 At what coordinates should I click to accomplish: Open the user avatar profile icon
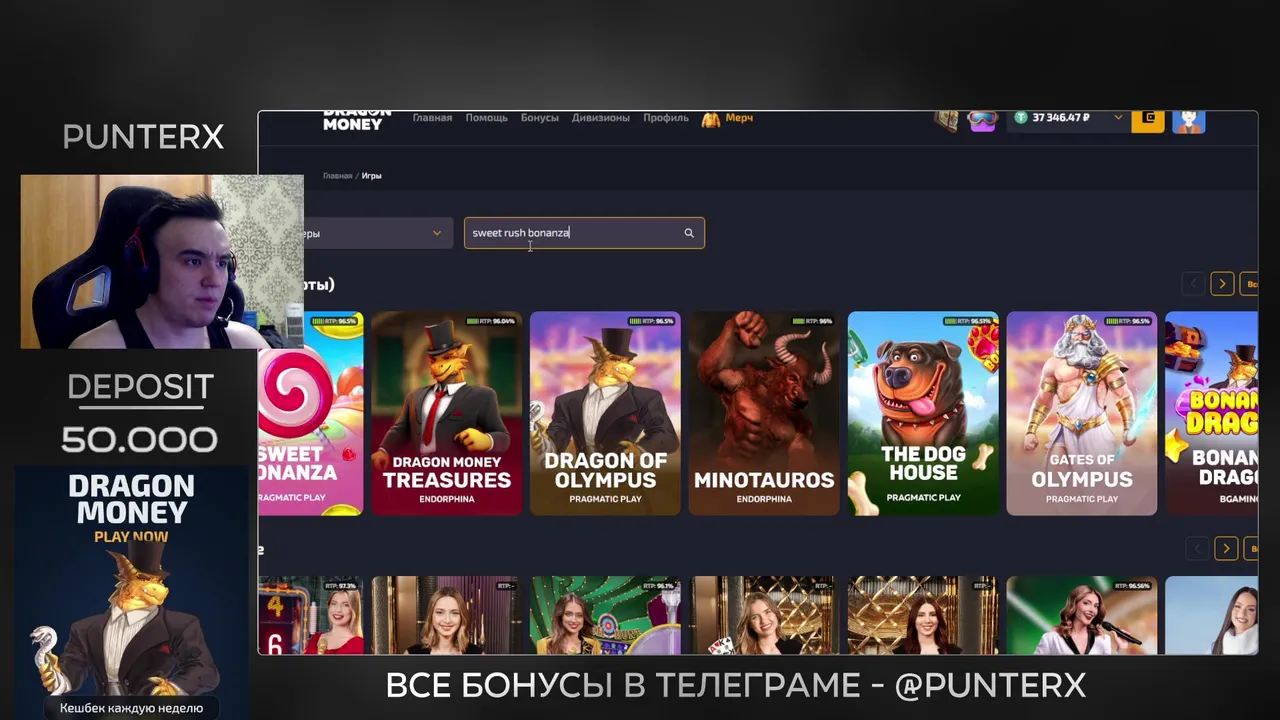click(1188, 121)
